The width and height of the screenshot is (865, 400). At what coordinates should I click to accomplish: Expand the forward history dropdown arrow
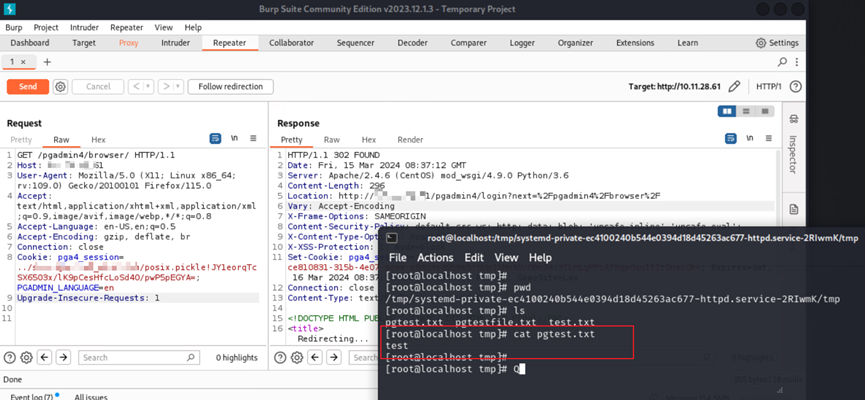click(x=177, y=87)
